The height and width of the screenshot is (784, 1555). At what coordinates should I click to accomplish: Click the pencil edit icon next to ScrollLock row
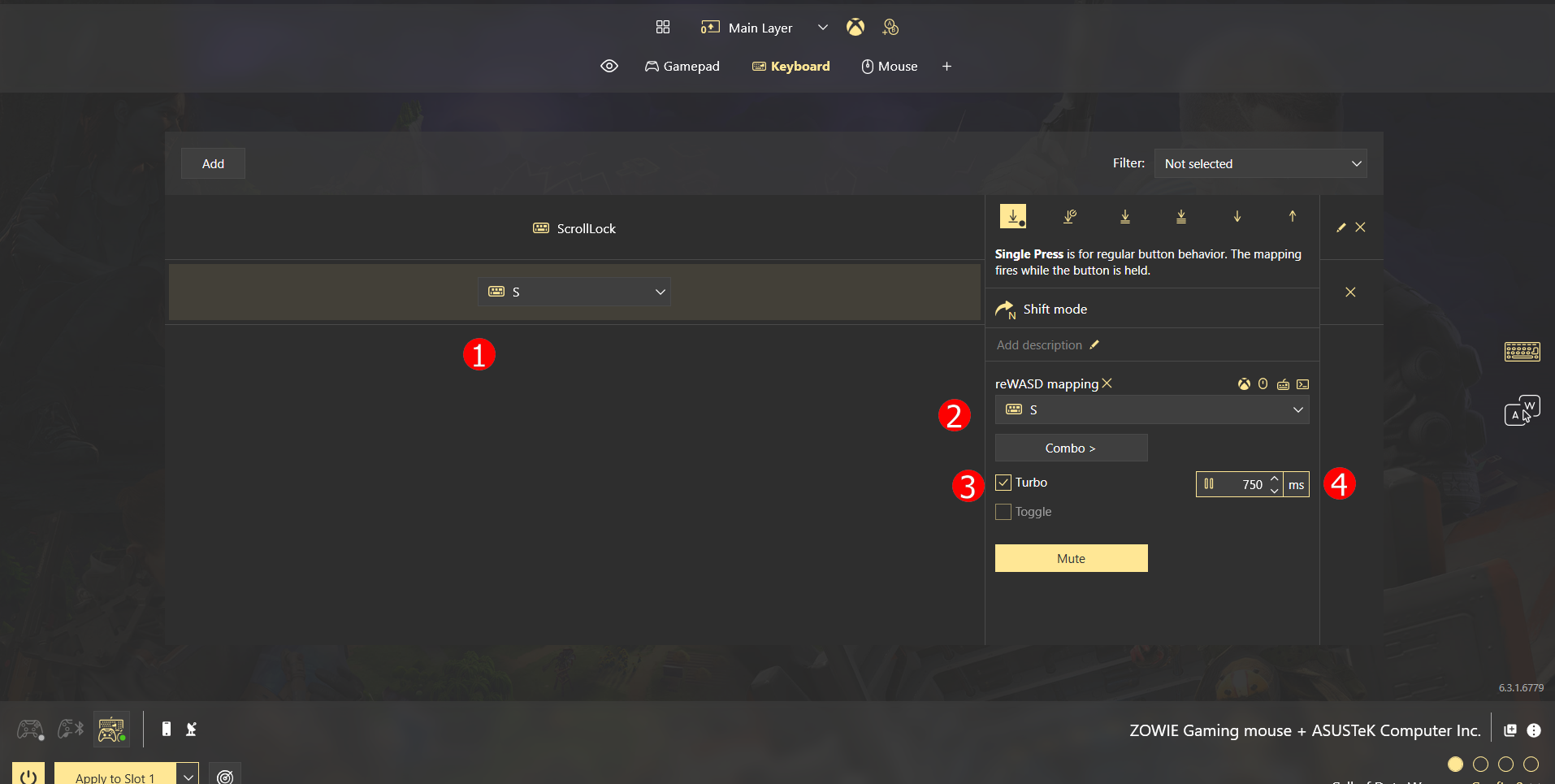click(x=1341, y=227)
